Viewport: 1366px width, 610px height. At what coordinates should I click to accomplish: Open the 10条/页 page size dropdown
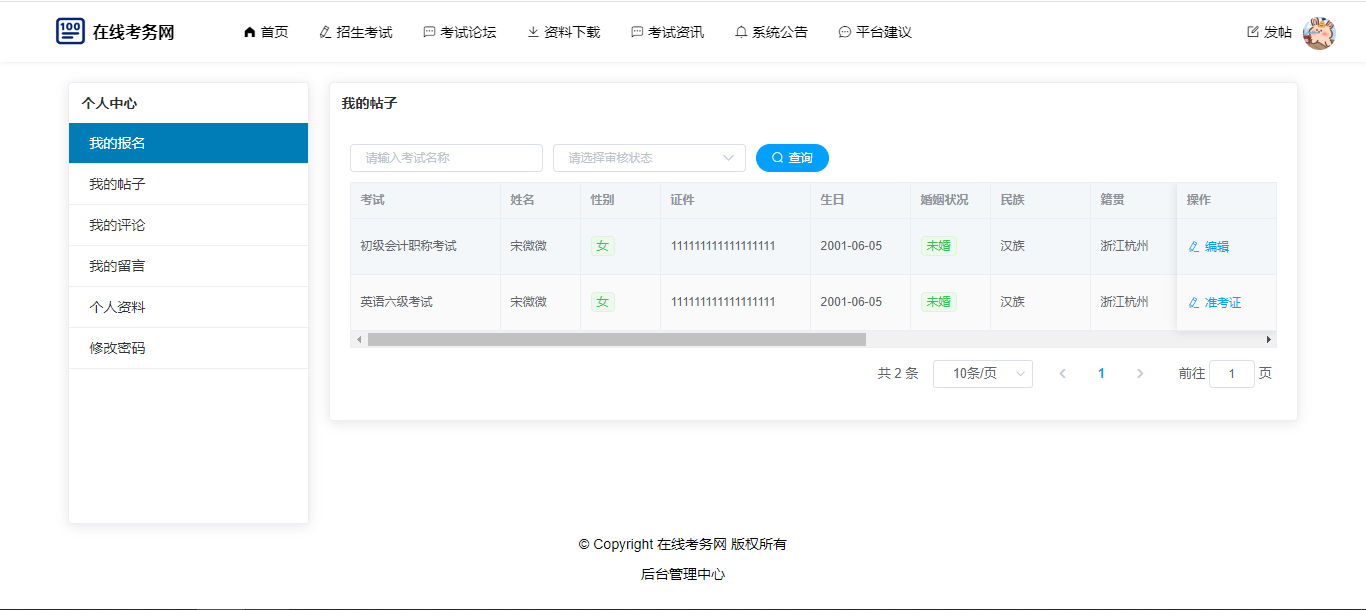pos(982,374)
